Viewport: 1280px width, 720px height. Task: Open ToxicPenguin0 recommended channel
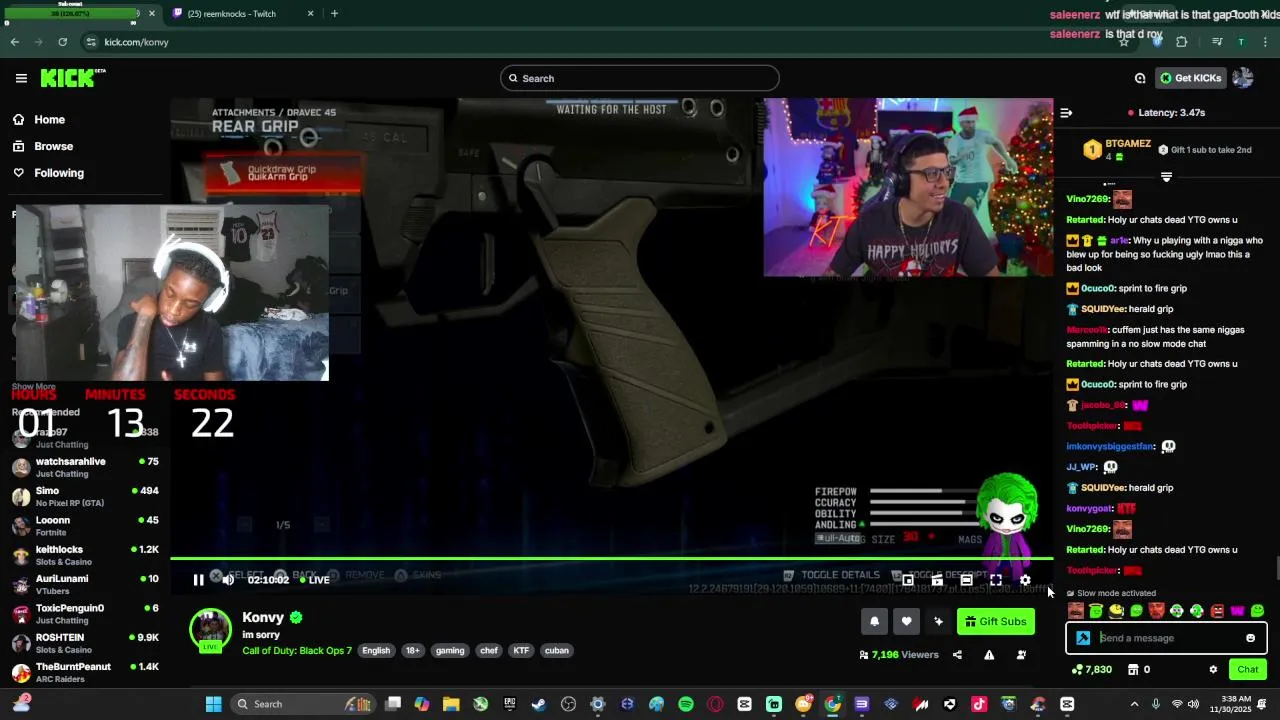(85, 614)
